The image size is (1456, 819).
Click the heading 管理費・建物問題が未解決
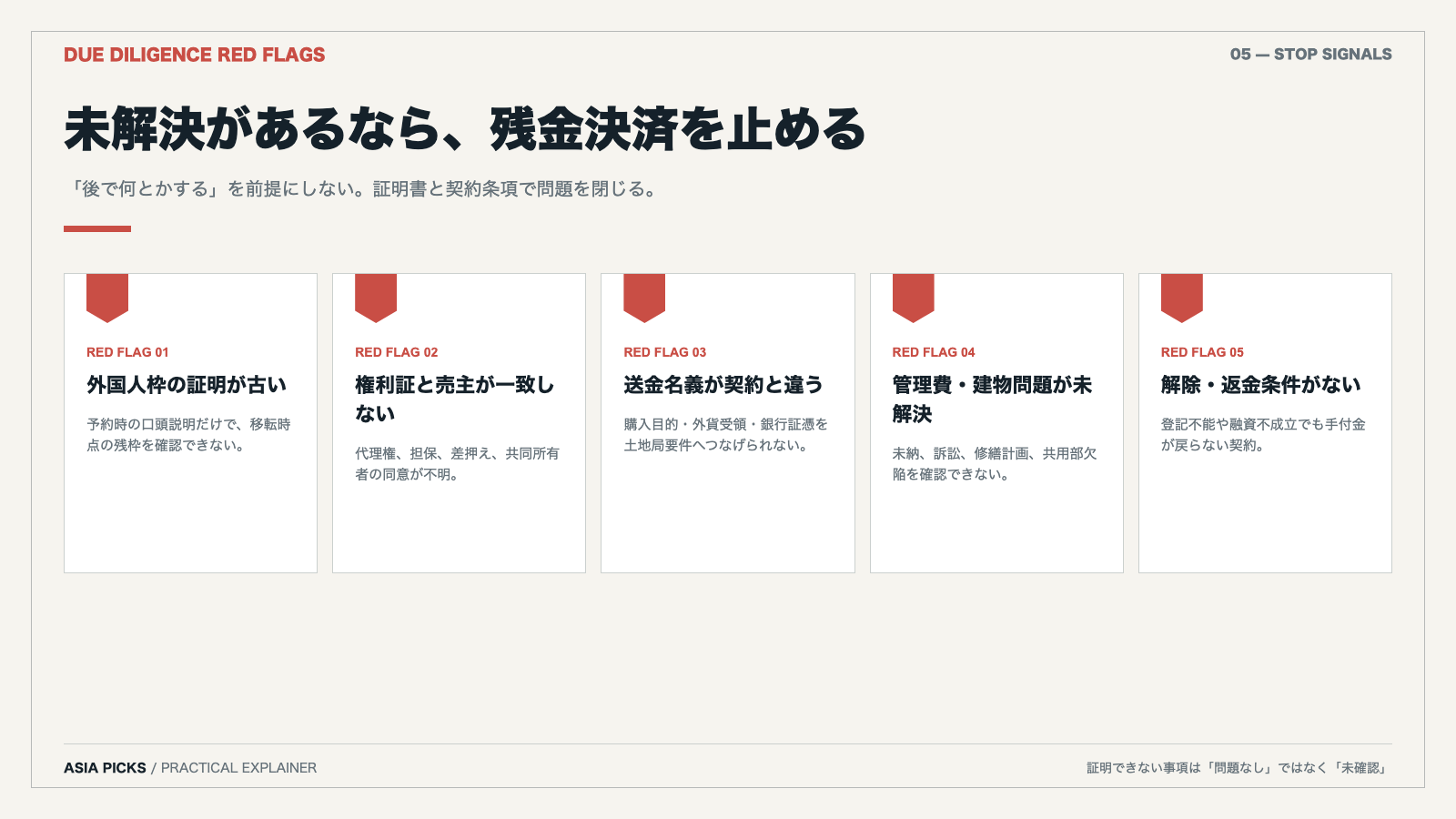[x=993, y=399]
